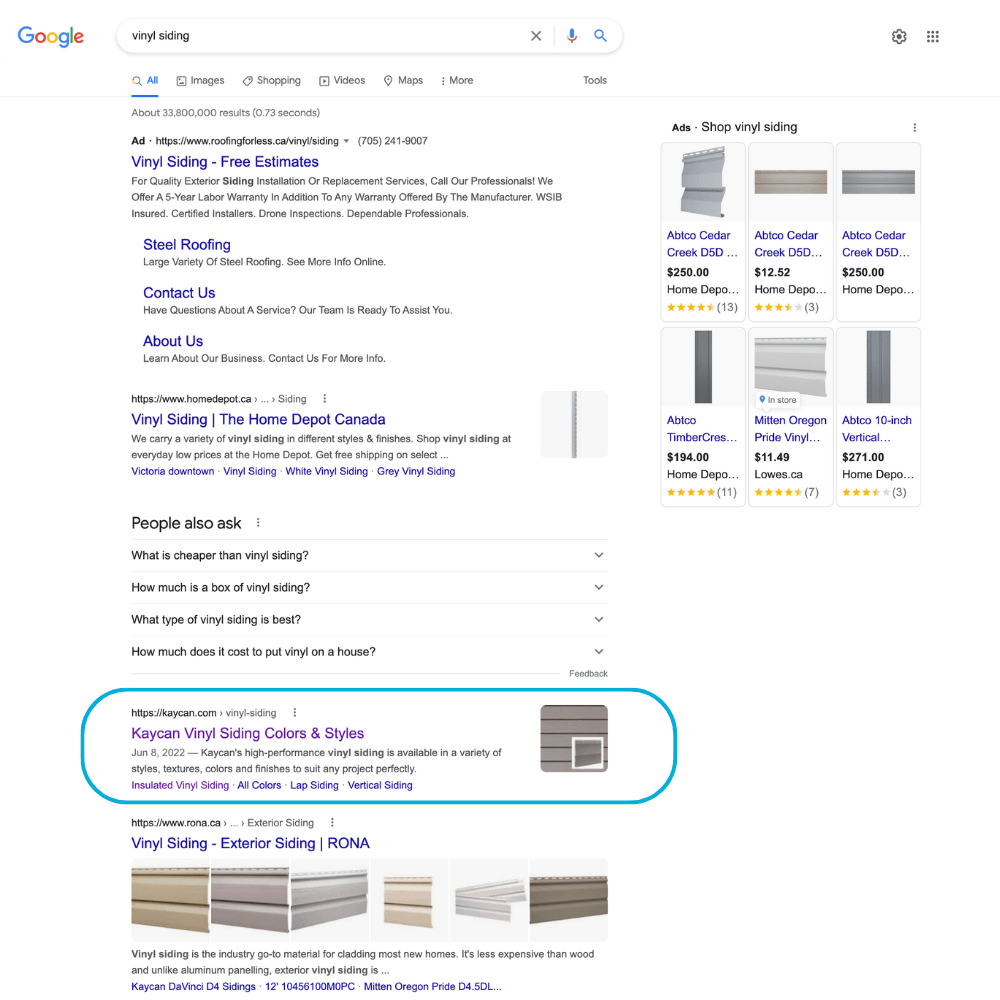This screenshot has height=1000, width=1000.
Task: Open three-dot menu beside kaycan.com result
Action: pos(294,712)
